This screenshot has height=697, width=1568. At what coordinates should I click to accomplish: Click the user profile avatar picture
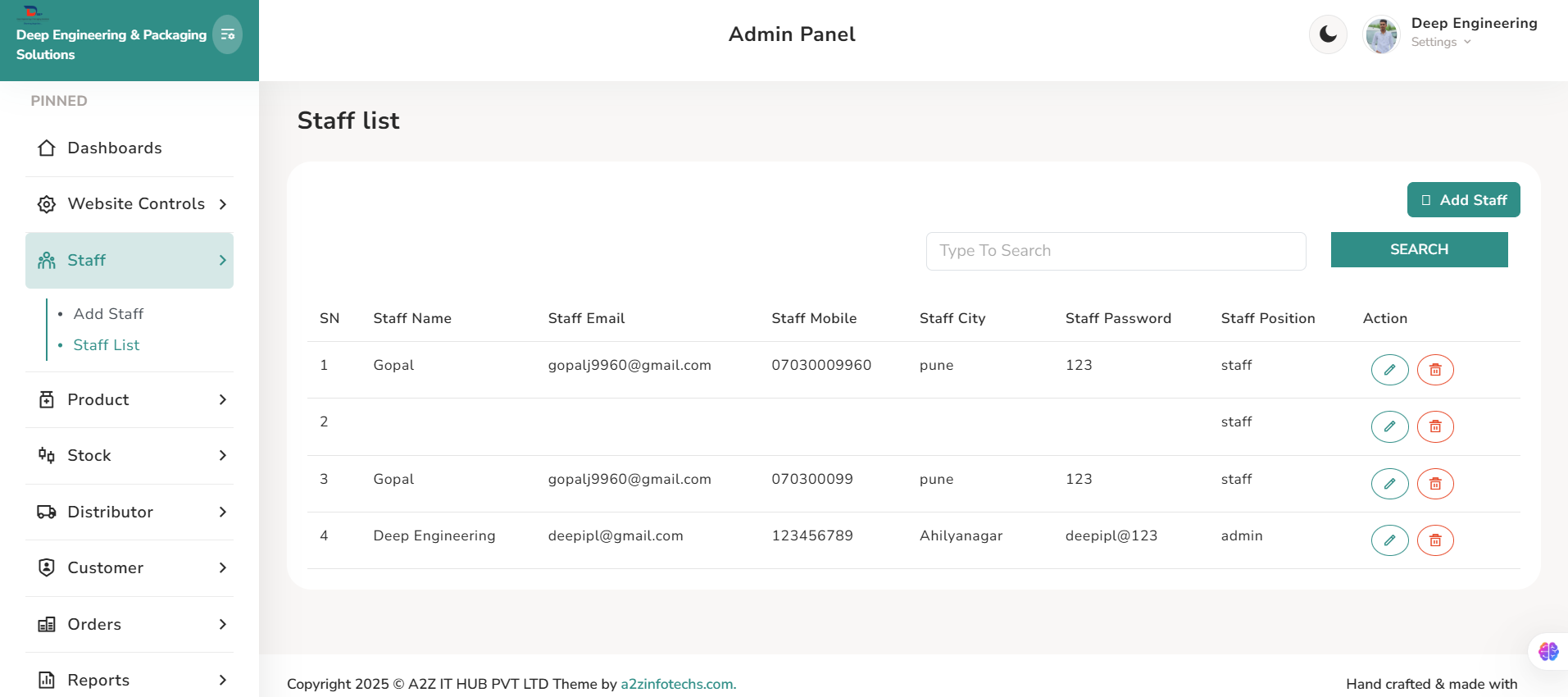pyautogui.click(x=1381, y=35)
